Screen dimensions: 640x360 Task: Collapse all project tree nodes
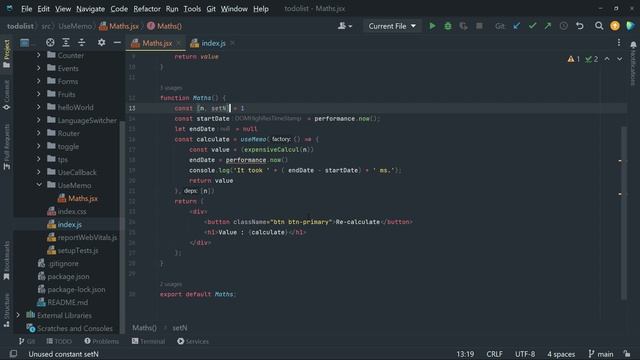coord(82,42)
